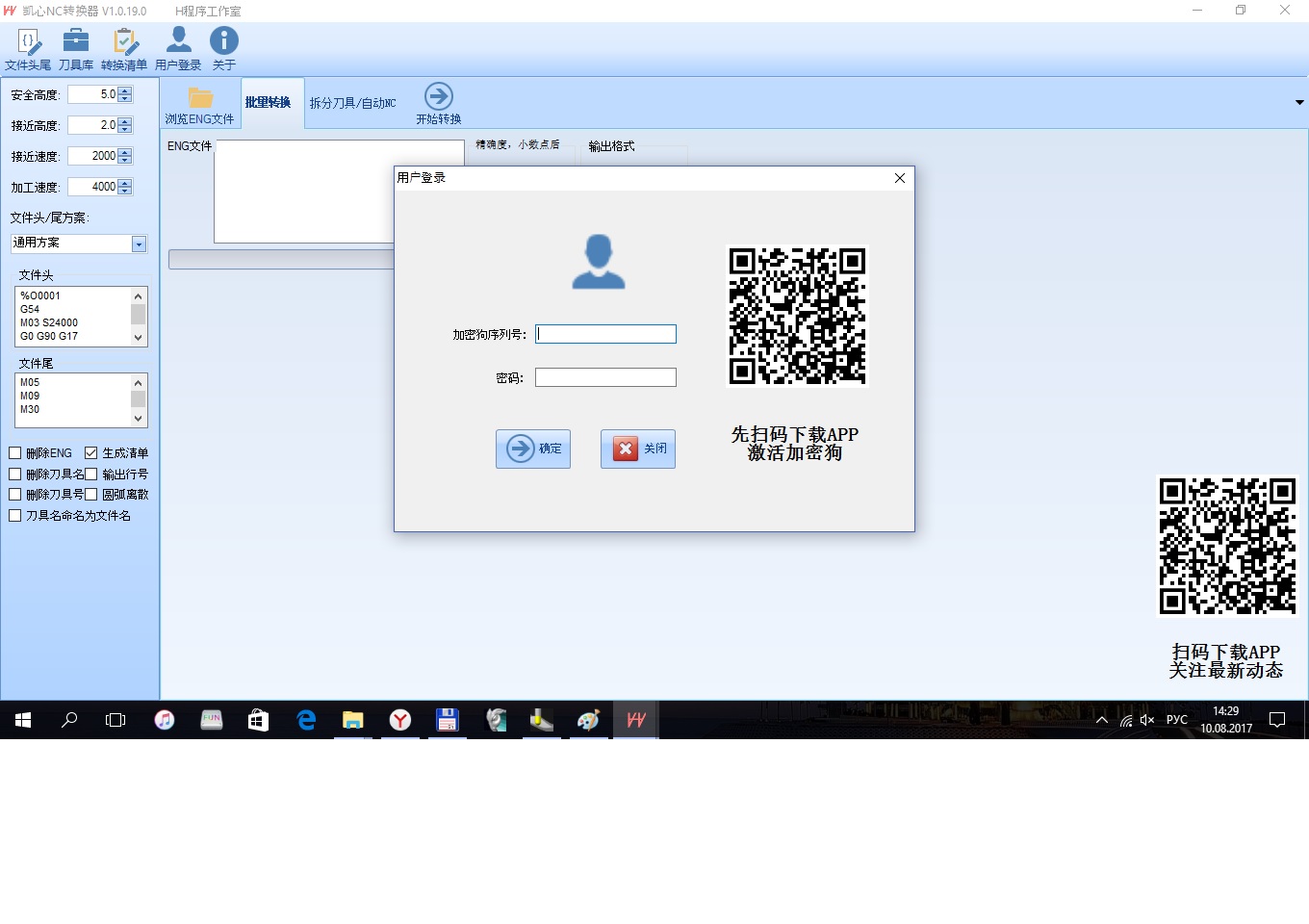Toggle the 删除刀具号 checkbox
The height and width of the screenshot is (924, 1309).
click(x=15, y=495)
